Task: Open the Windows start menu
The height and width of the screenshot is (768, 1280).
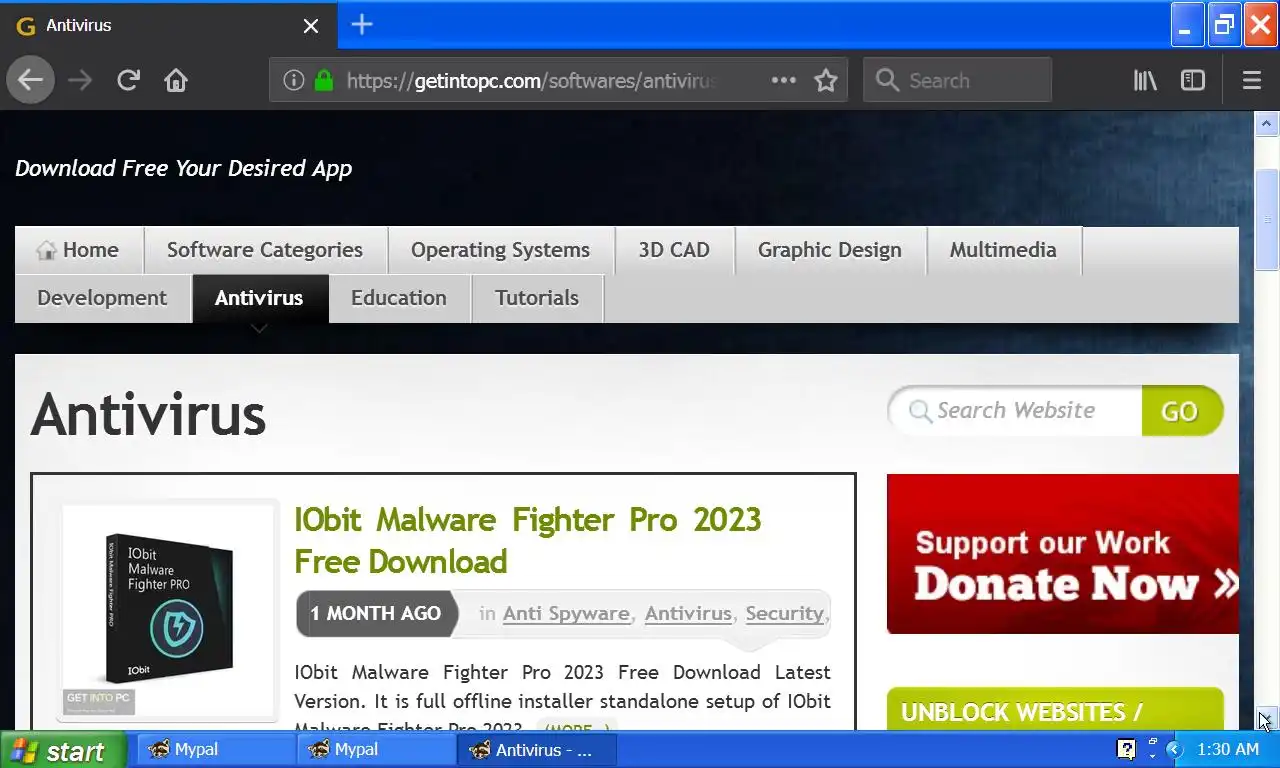Action: tap(63, 750)
